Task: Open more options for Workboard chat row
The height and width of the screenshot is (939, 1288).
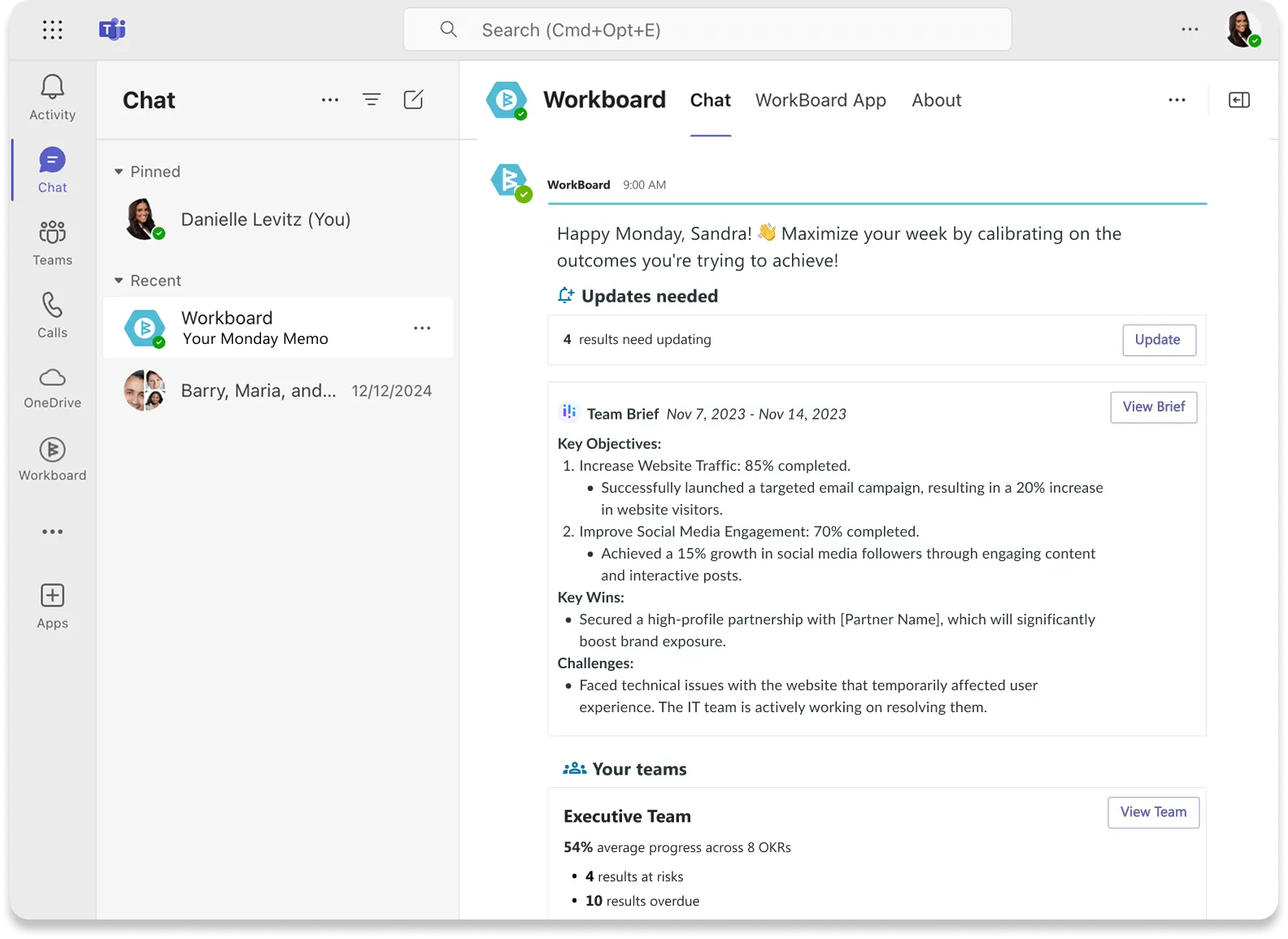Action: pos(422,328)
